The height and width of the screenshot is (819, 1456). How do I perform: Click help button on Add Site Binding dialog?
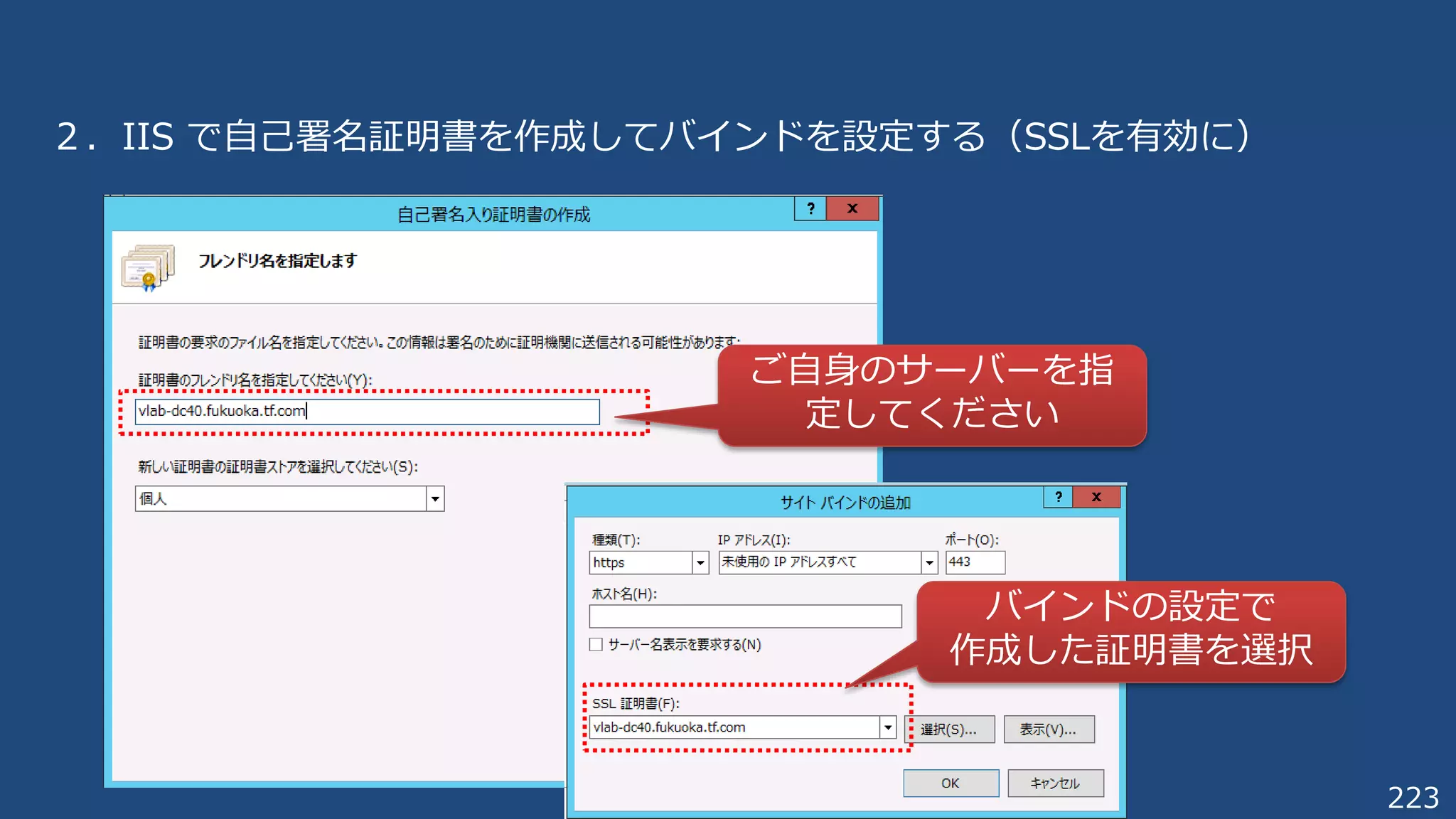coord(1059,497)
